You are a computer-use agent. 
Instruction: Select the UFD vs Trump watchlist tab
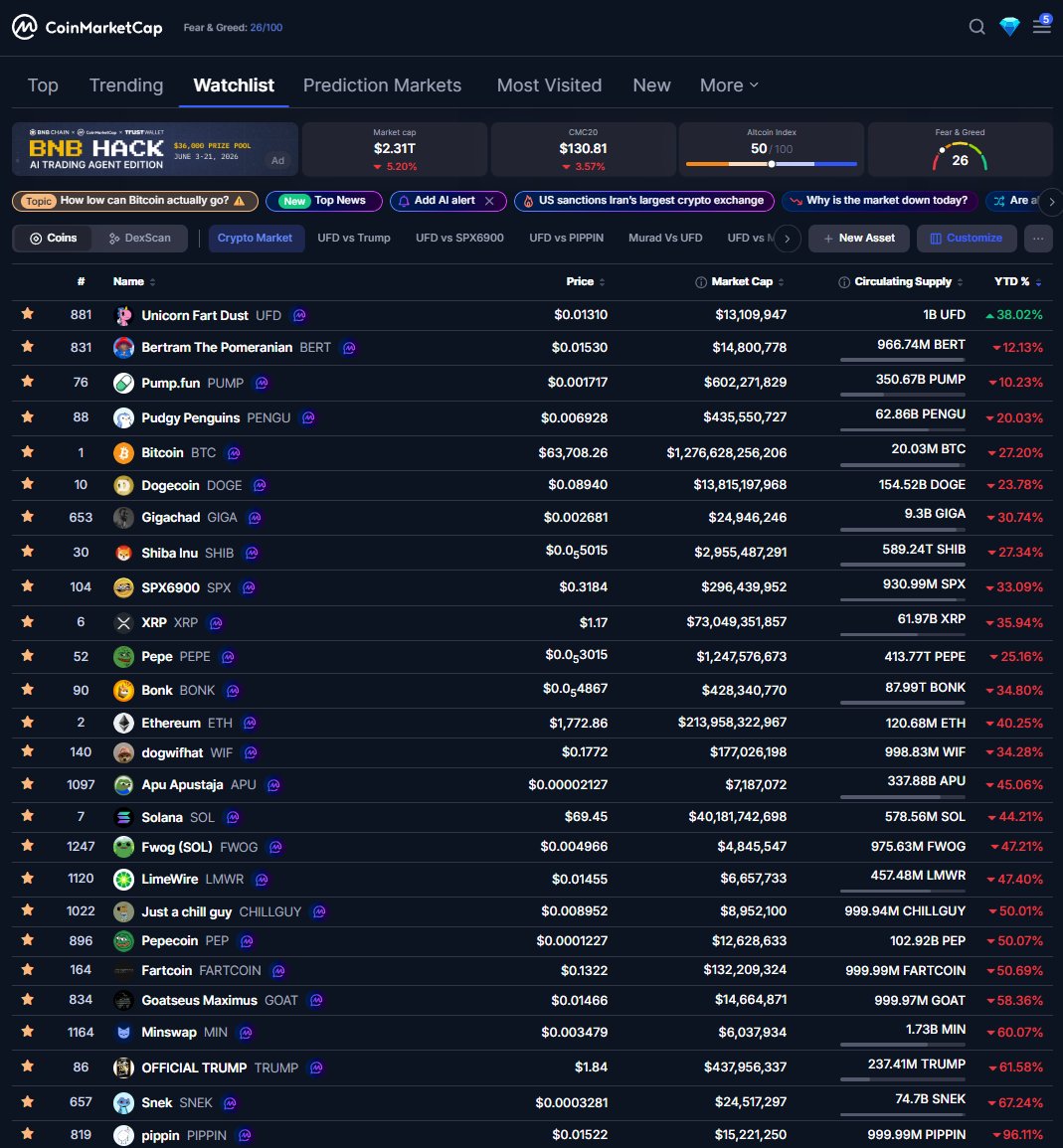(354, 238)
